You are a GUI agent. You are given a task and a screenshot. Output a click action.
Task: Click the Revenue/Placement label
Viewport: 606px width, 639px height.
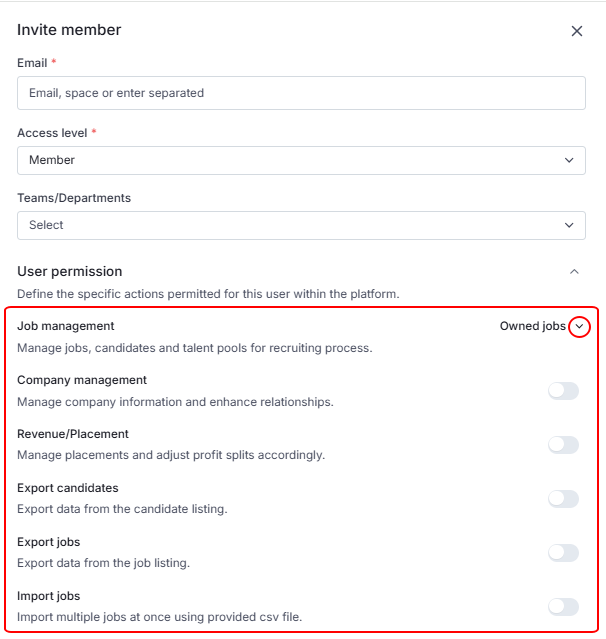pyautogui.click(x=73, y=434)
